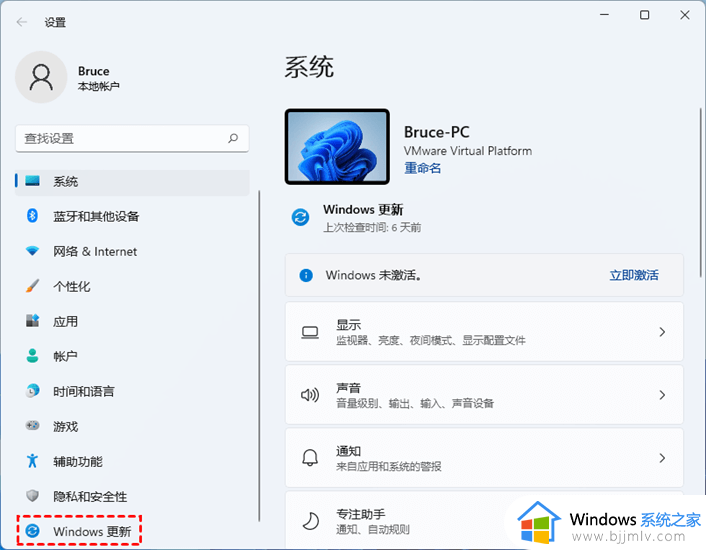The width and height of the screenshot is (706, 550).
Task: Click 重命名 link to rename PC
Action: pos(422,168)
